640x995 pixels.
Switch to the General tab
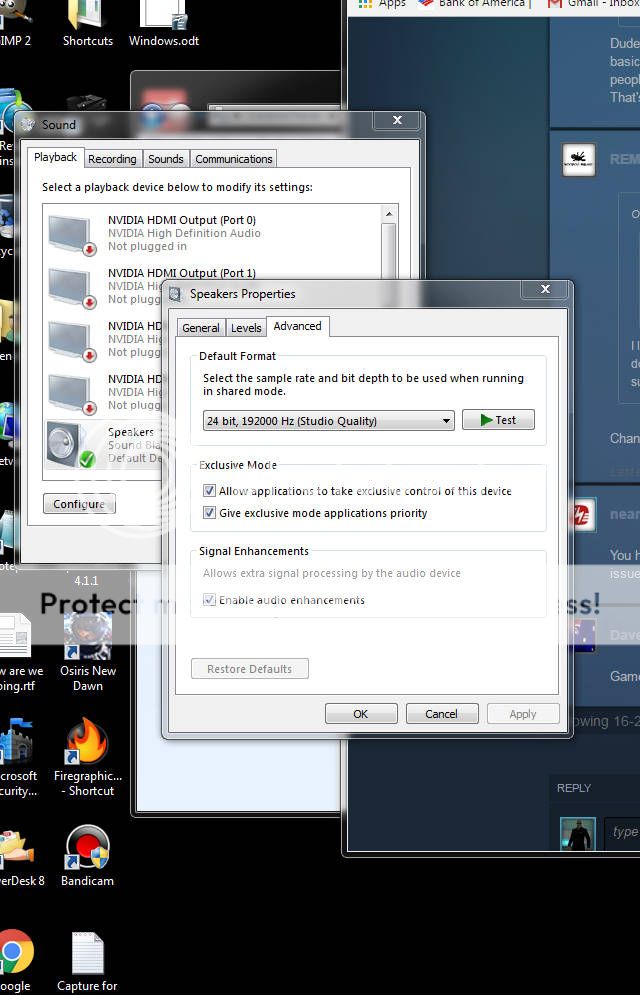click(x=200, y=328)
